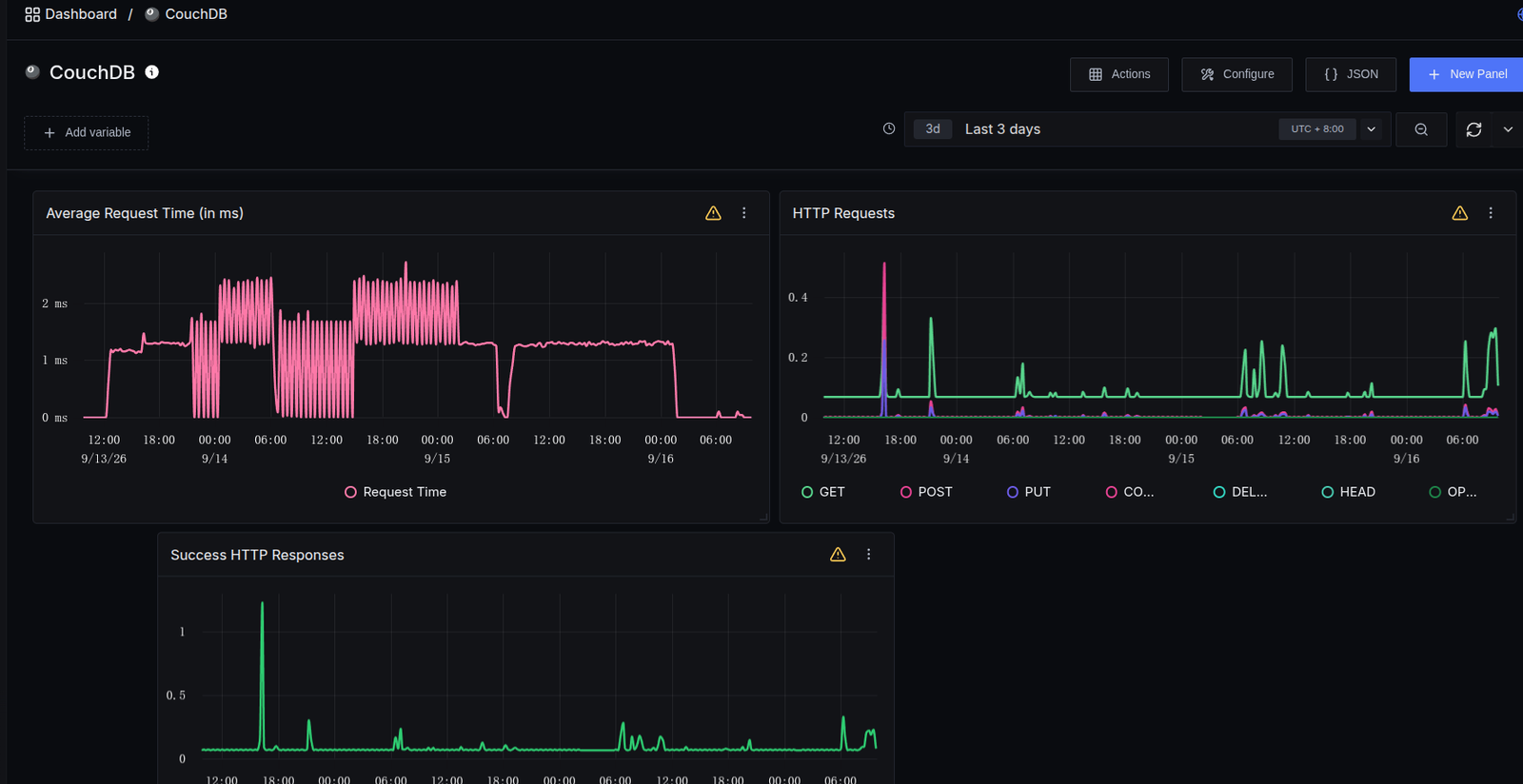Click the HTTP Requests panel title
The width and height of the screenshot is (1523, 784).
click(843, 213)
